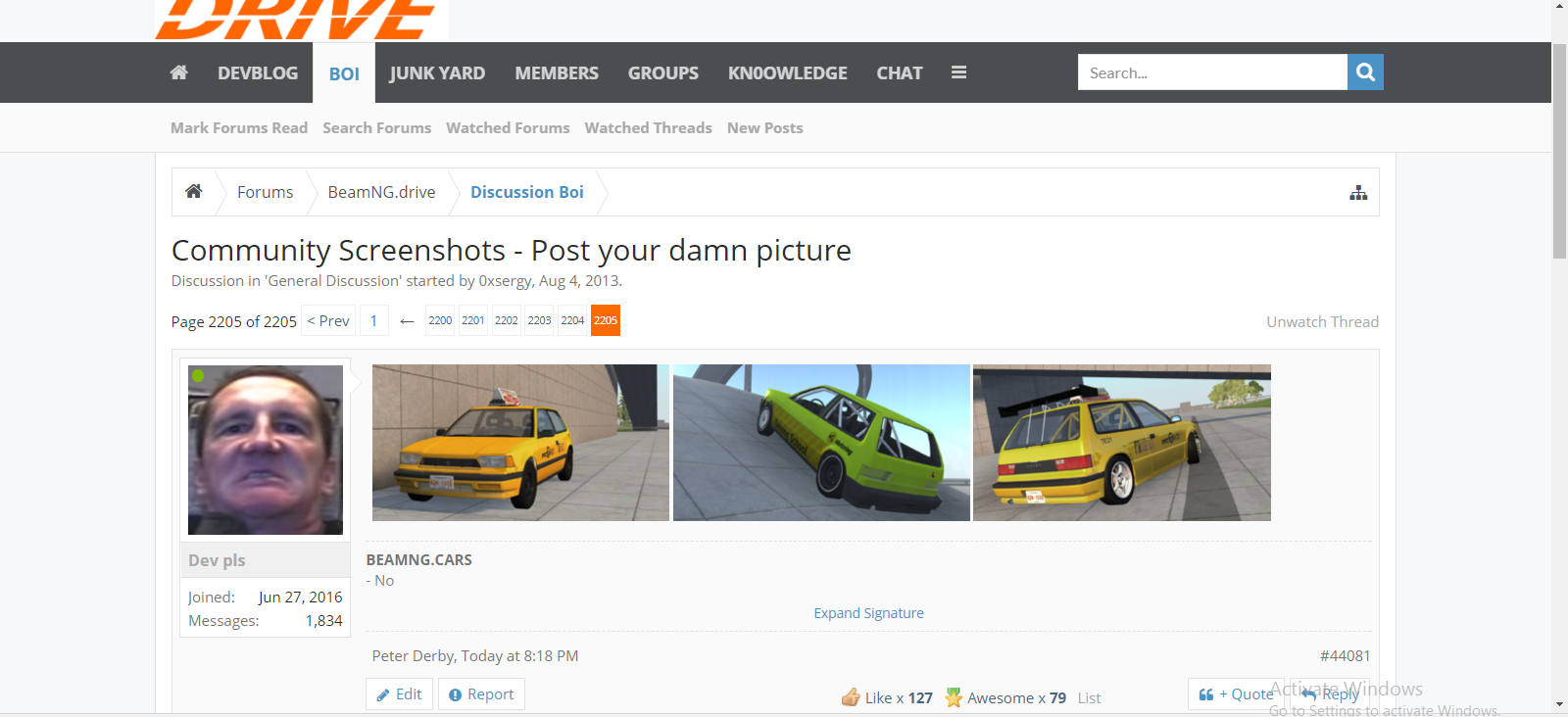Go to BeamNG.drive breadcrumb
Viewport: 1568px width, 717px height.
click(x=382, y=192)
